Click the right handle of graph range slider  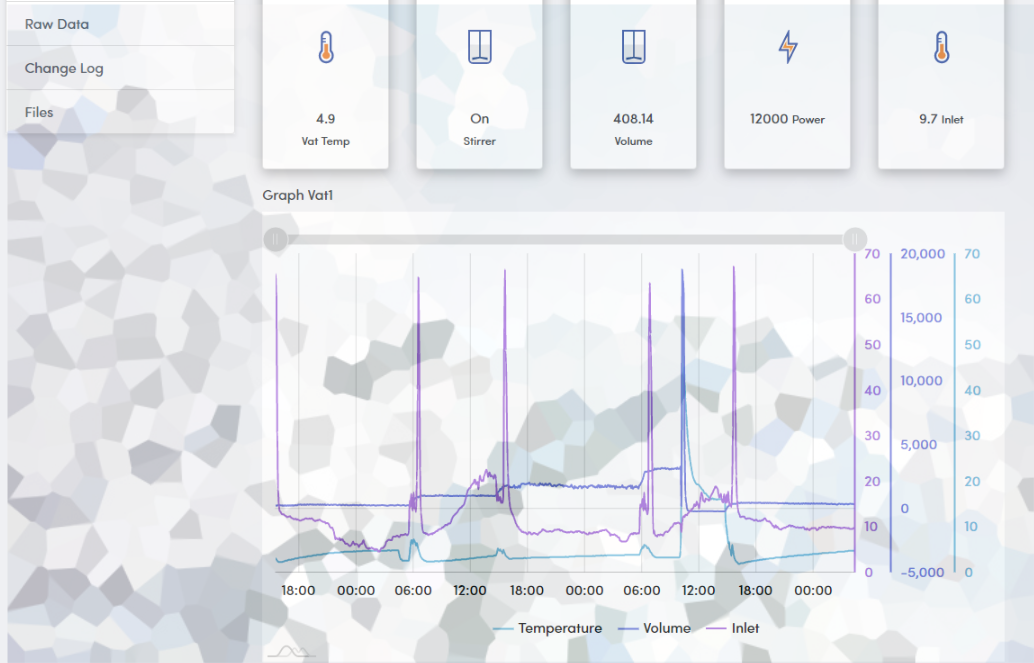point(855,239)
